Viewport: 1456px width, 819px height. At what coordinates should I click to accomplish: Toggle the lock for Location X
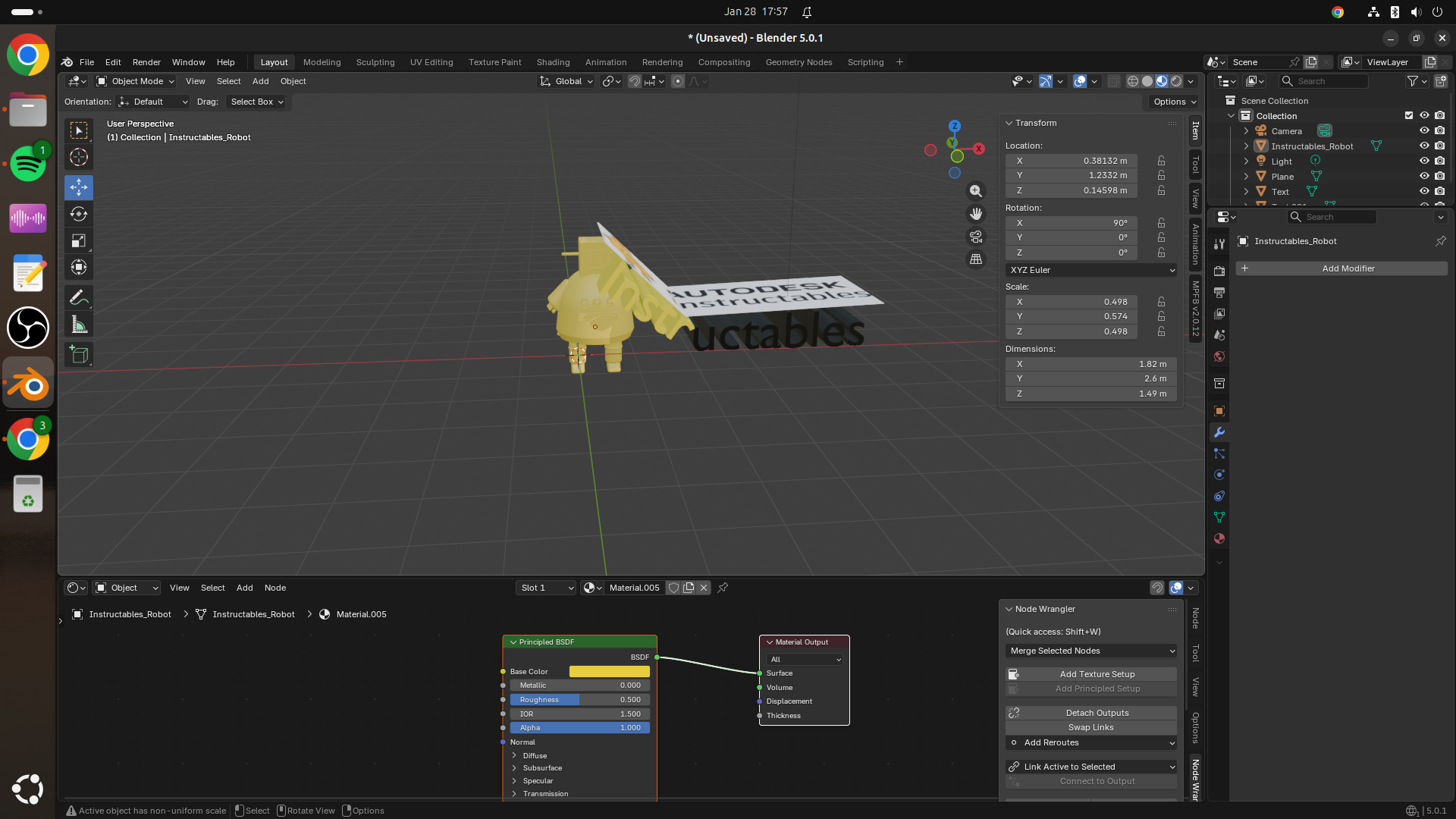point(1161,161)
